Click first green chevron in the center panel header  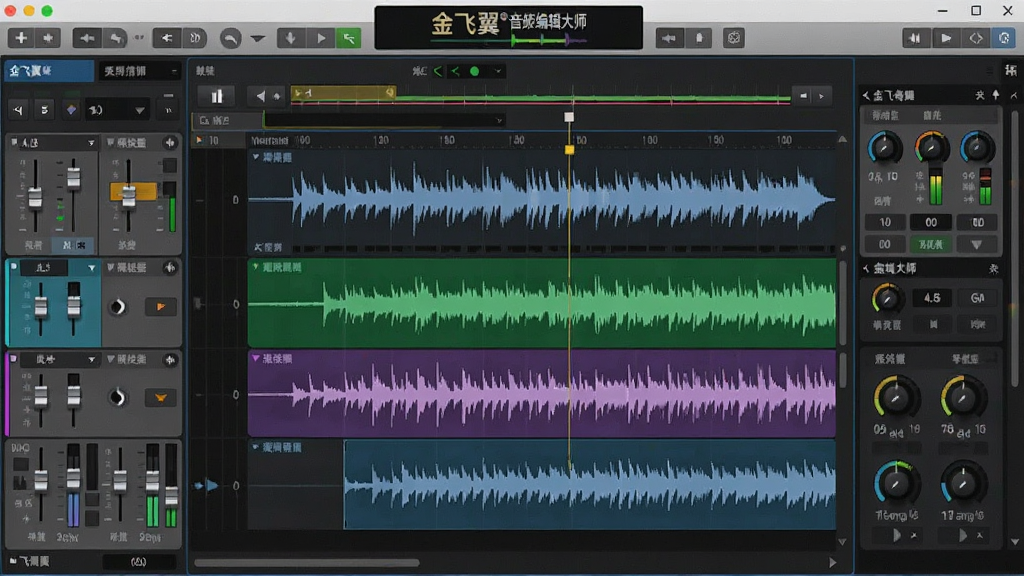[x=438, y=71]
